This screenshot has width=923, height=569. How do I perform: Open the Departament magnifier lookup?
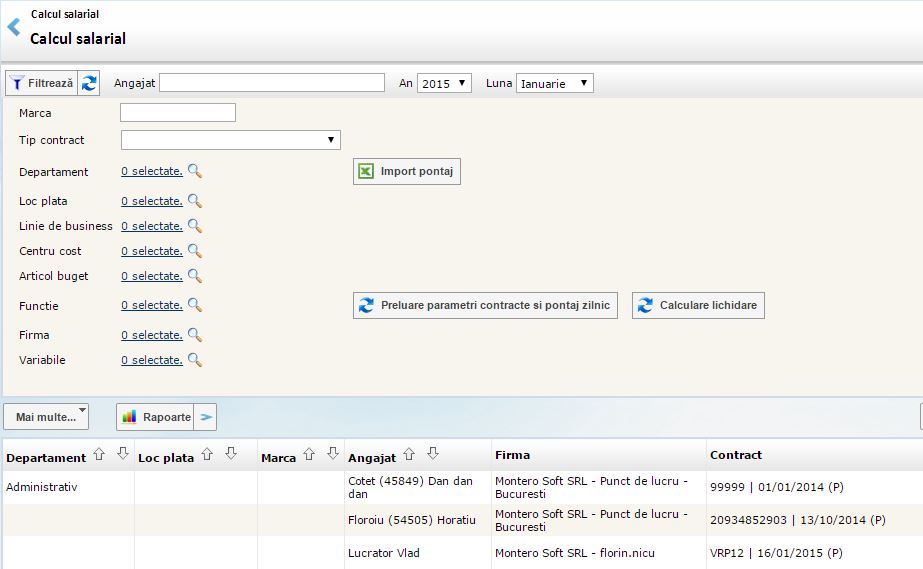195,172
